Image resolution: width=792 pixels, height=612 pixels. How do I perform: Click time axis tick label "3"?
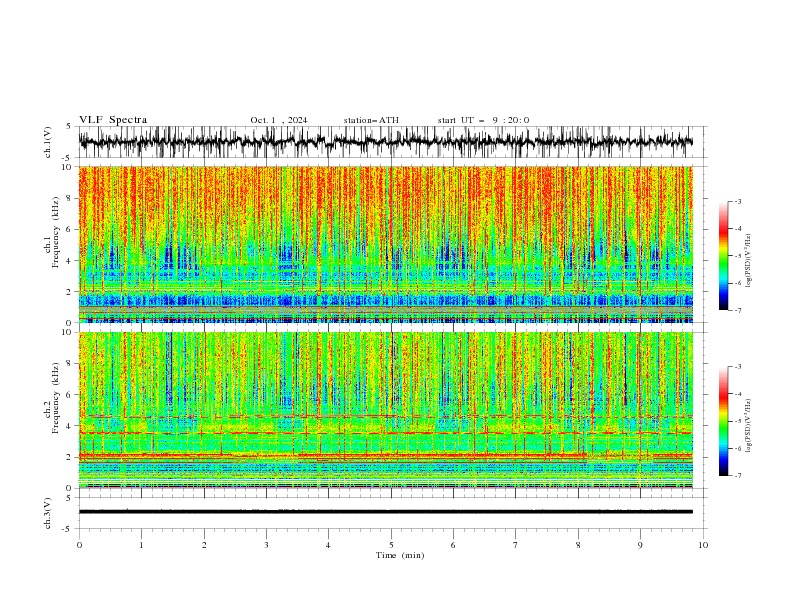266,545
